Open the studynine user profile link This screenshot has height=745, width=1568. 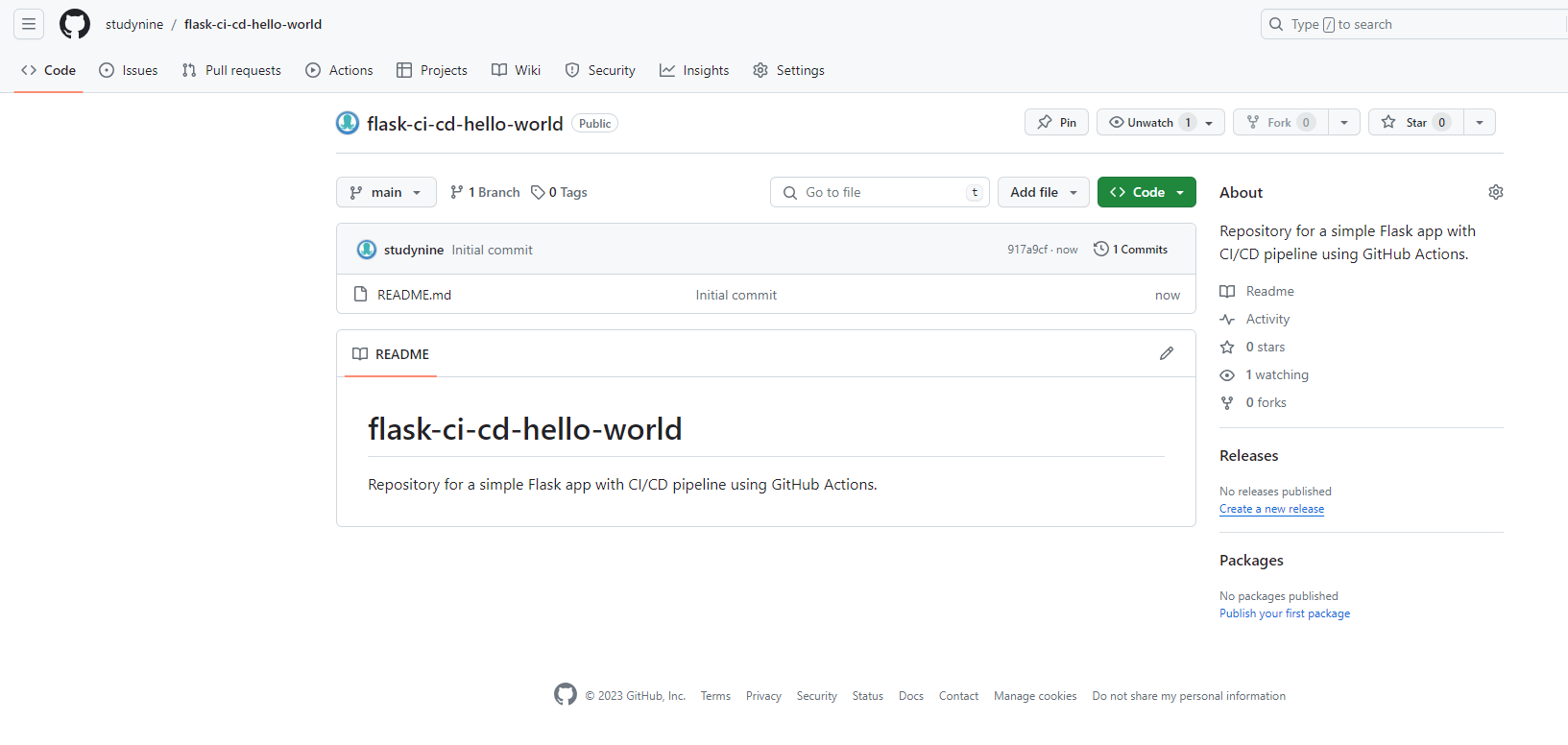pyautogui.click(x=134, y=24)
